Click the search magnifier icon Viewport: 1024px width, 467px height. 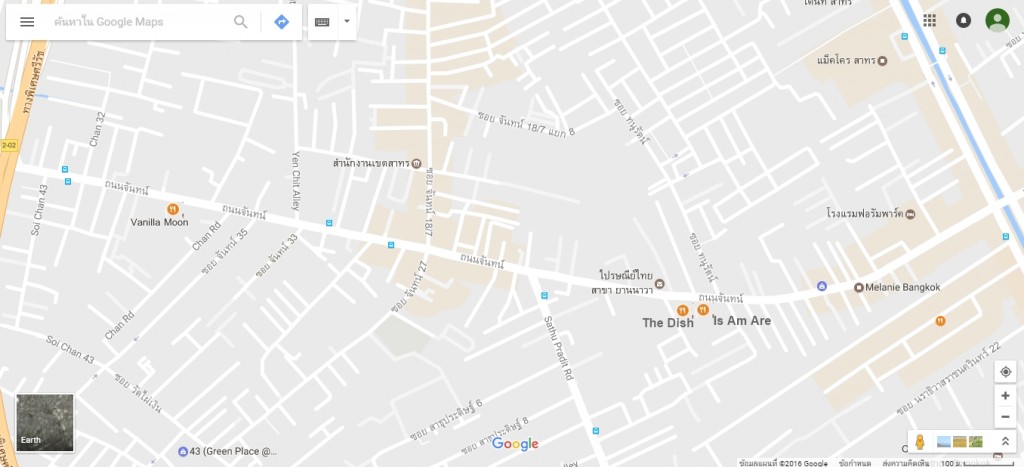pyautogui.click(x=240, y=22)
